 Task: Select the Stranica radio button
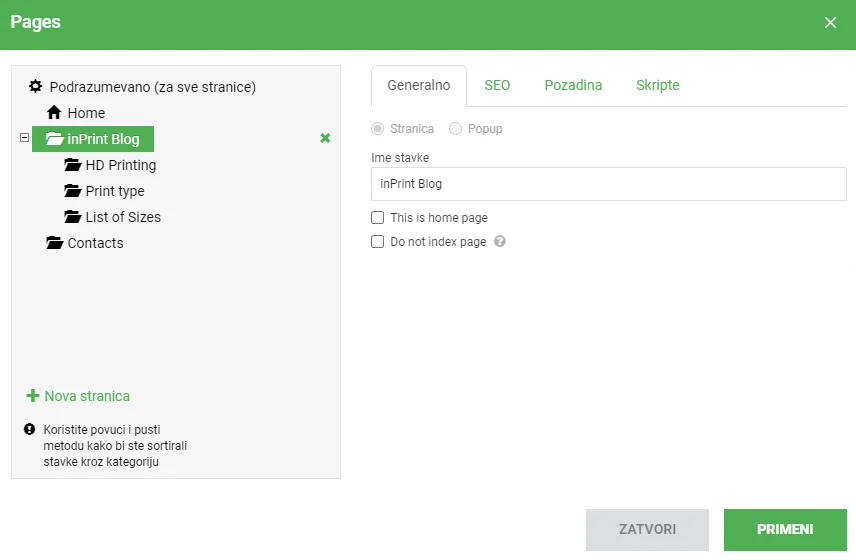(x=377, y=129)
